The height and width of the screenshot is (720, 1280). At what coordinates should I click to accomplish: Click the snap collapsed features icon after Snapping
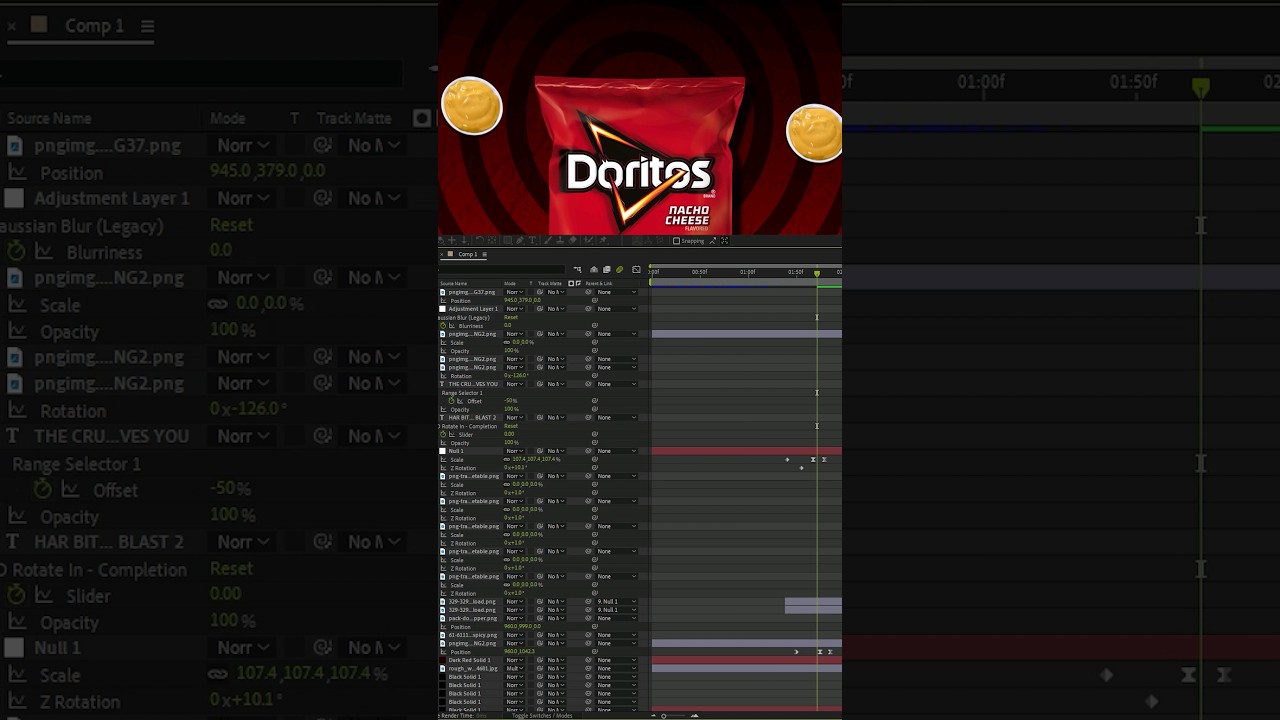[724, 241]
